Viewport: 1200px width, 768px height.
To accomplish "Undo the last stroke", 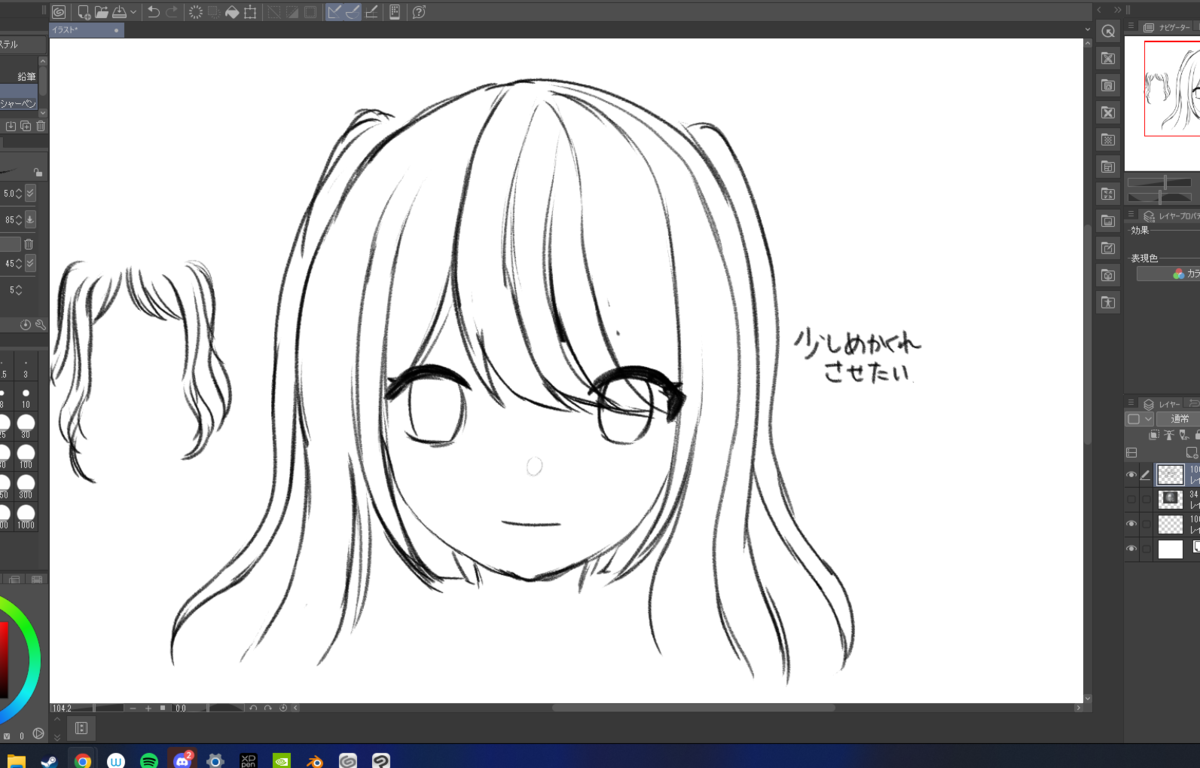I will tap(153, 12).
